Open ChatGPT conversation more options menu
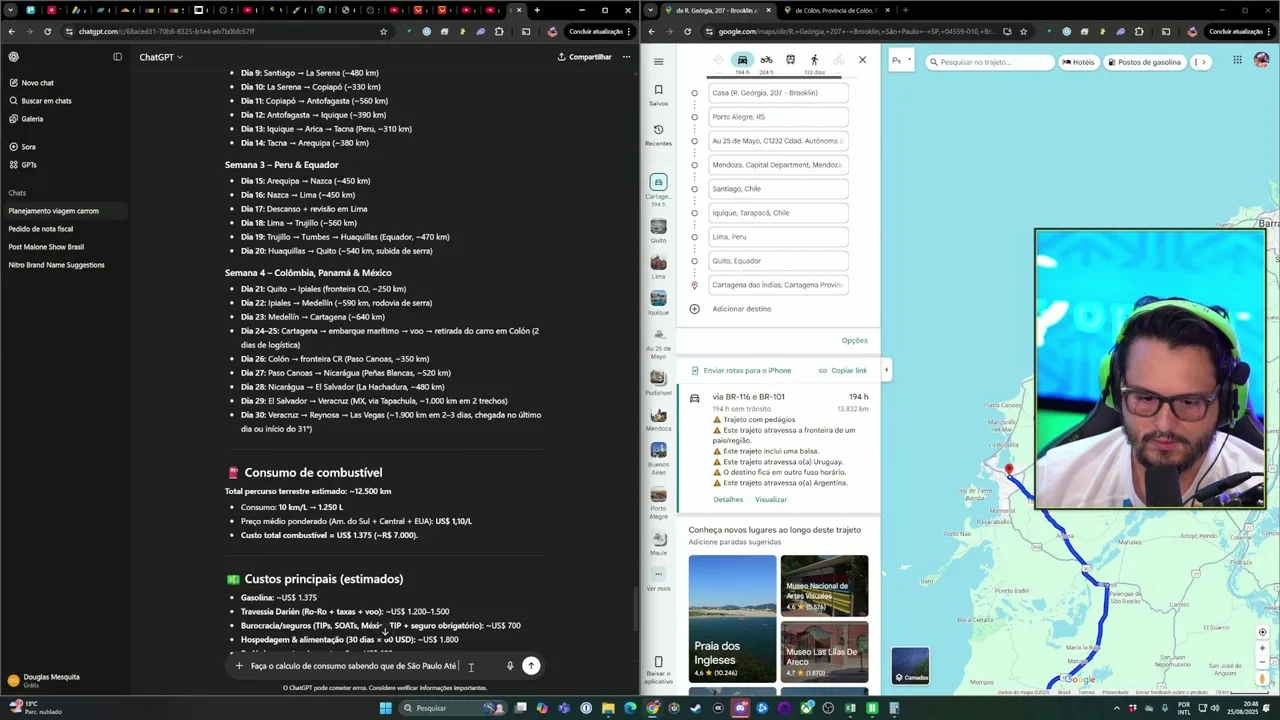 pos(626,57)
